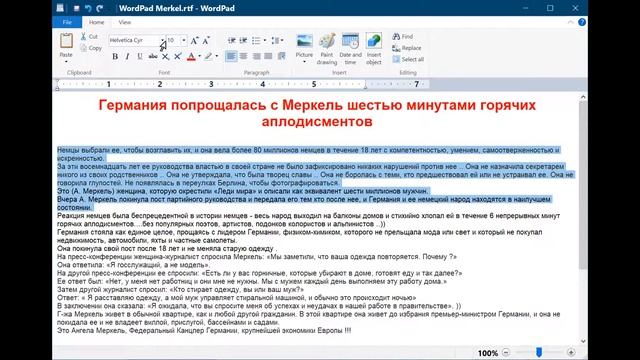The width and height of the screenshot is (640, 360).
Task: Minimize the WordPad window
Action: tap(525, 8)
